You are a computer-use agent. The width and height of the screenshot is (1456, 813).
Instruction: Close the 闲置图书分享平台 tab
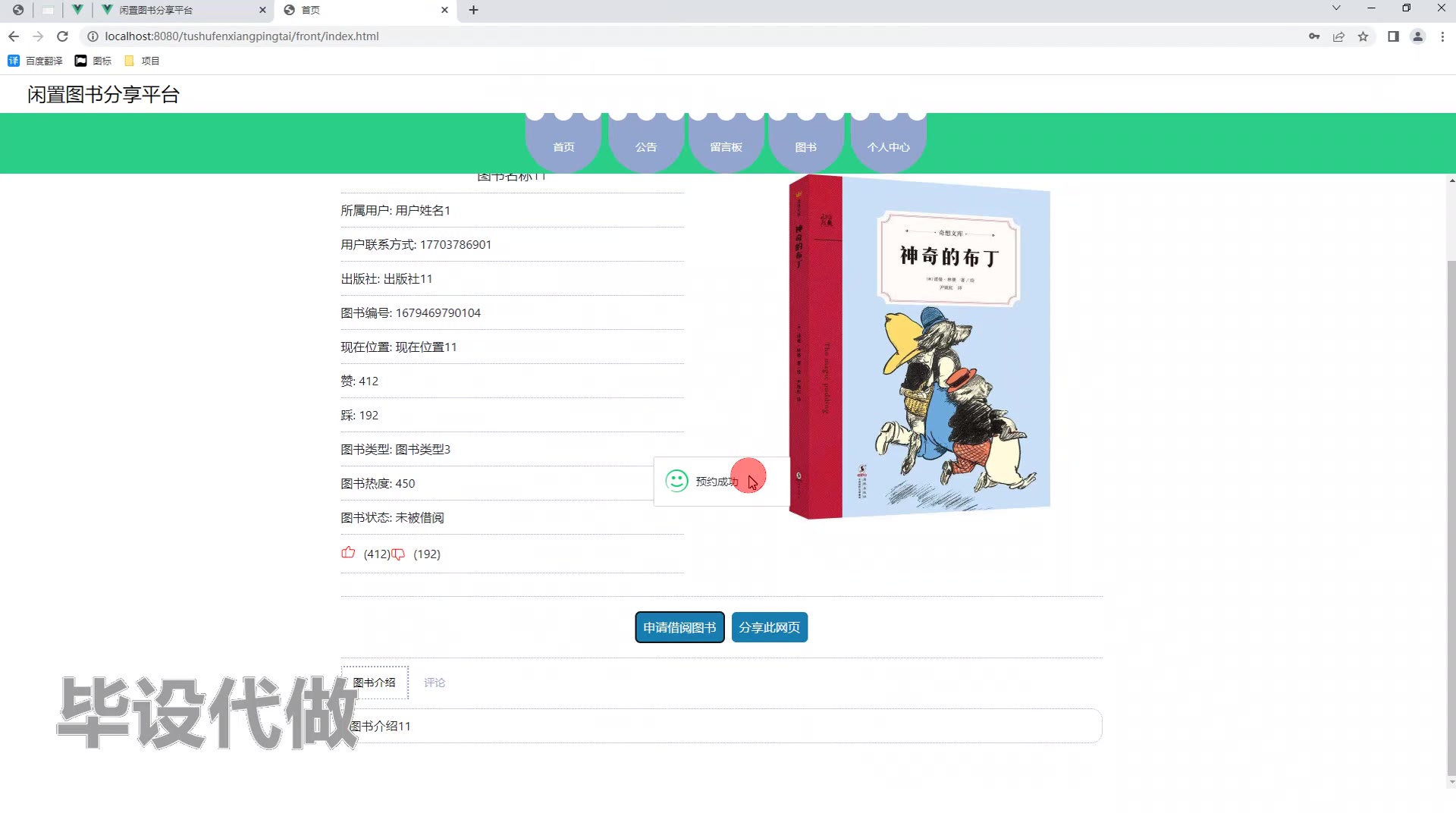click(x=262, y=10)
